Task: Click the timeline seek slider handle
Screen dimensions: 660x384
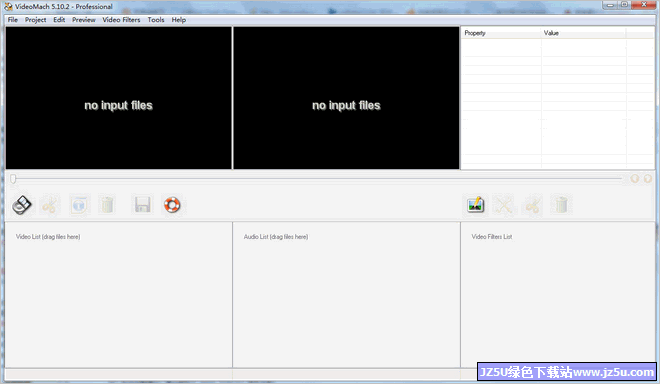Action: pyautogui.click(x=13, y=179)
